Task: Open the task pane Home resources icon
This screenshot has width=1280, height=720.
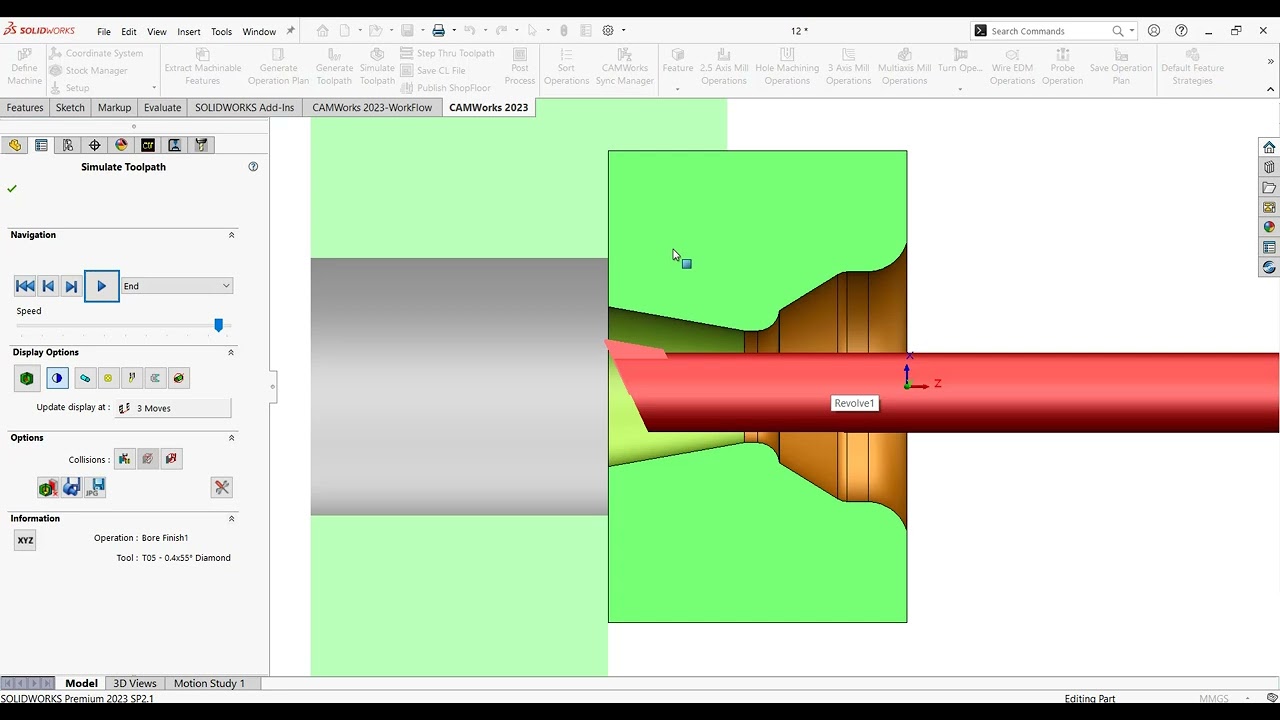Action: point(1269,147)
